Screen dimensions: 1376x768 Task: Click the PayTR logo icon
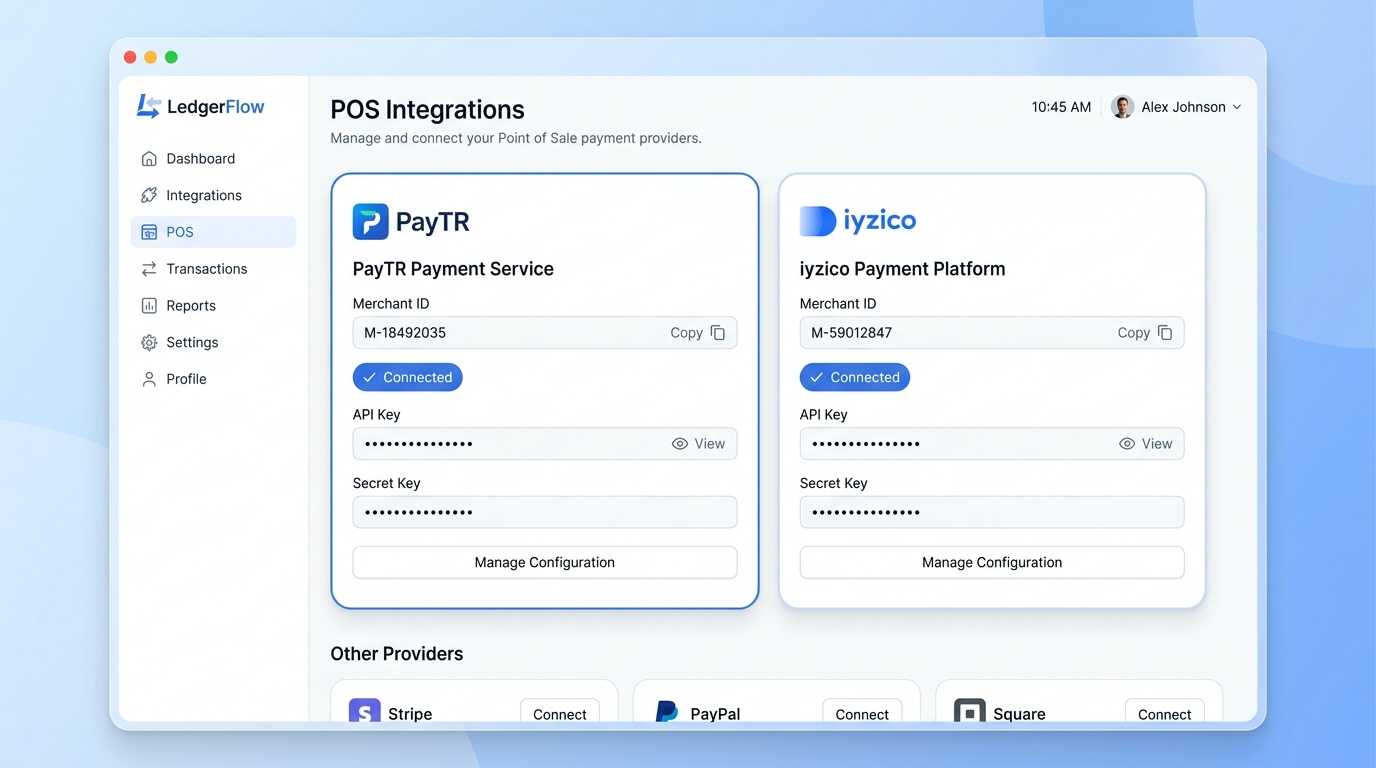[x=370, y=222]
